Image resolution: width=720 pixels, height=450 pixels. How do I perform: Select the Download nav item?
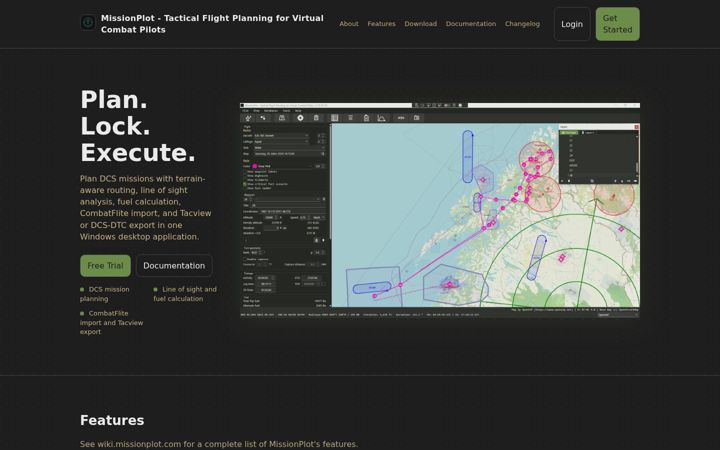(x=420, y=24)
